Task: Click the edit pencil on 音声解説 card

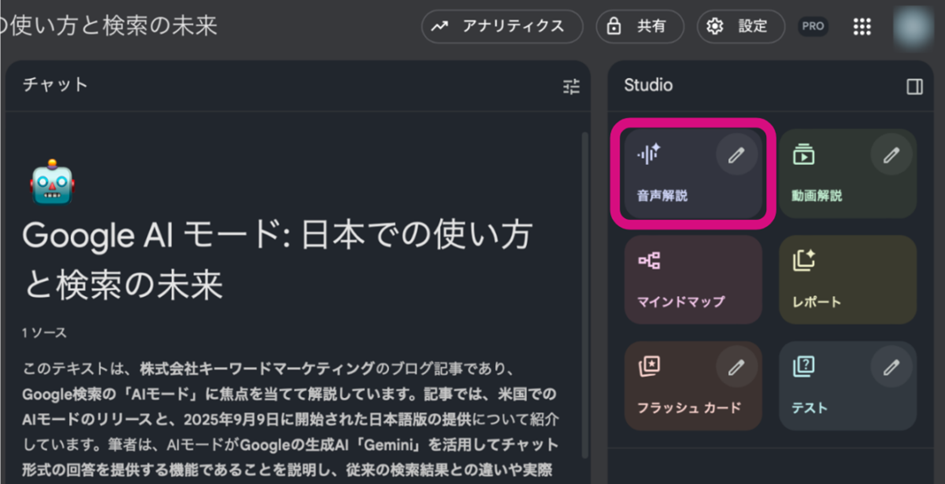Action: (736, 155)
